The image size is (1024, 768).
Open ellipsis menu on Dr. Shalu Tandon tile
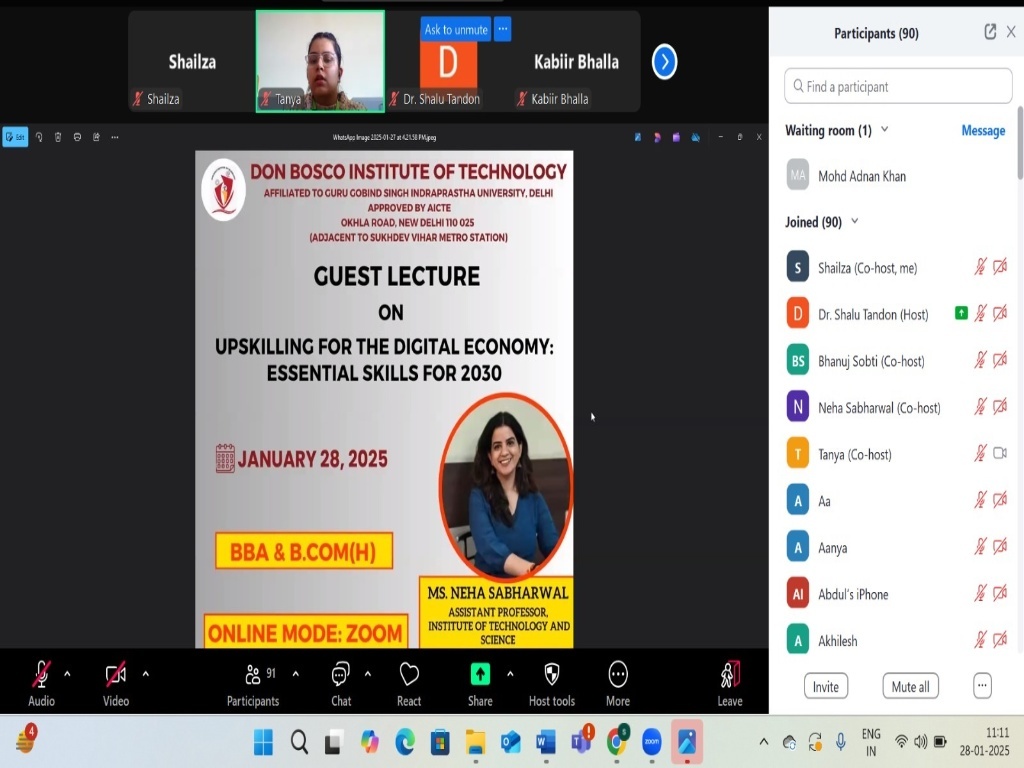point(503,29)
